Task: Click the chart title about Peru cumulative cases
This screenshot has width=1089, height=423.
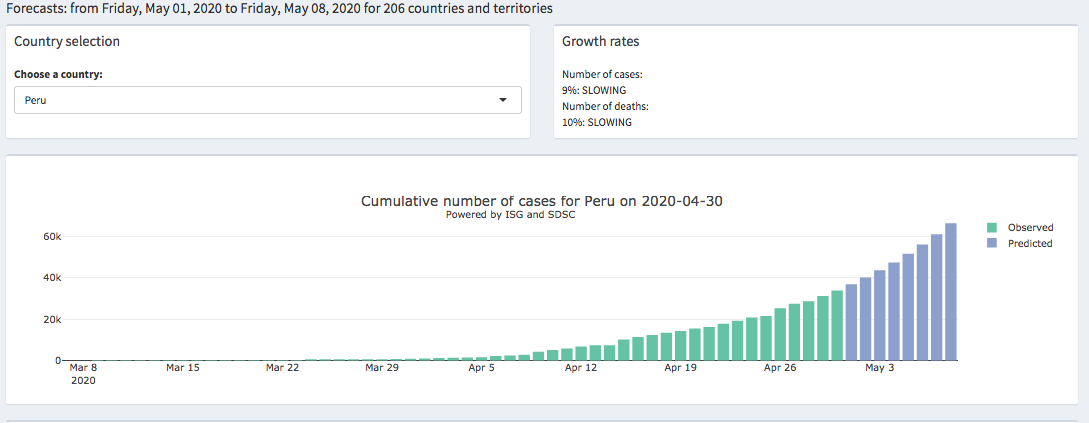Action: 541,201
